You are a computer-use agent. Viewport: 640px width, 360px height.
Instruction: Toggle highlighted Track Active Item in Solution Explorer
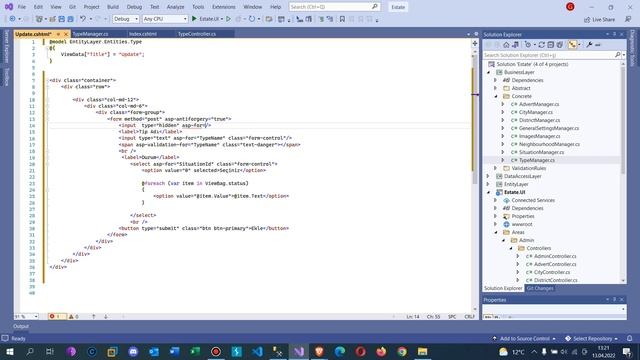572,45
